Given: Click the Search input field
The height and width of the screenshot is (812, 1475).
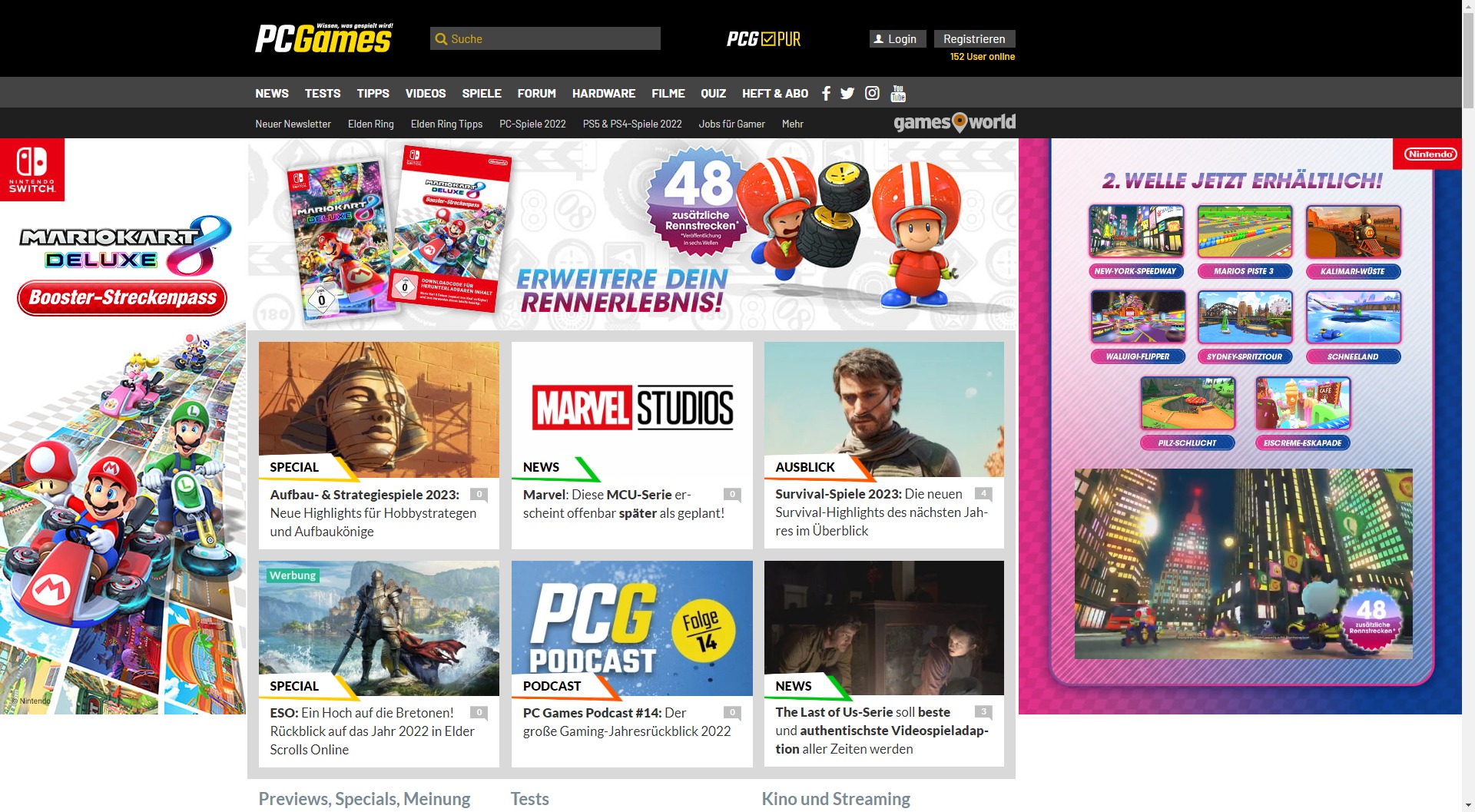Looking at the screenshot, I should [545, 38].
